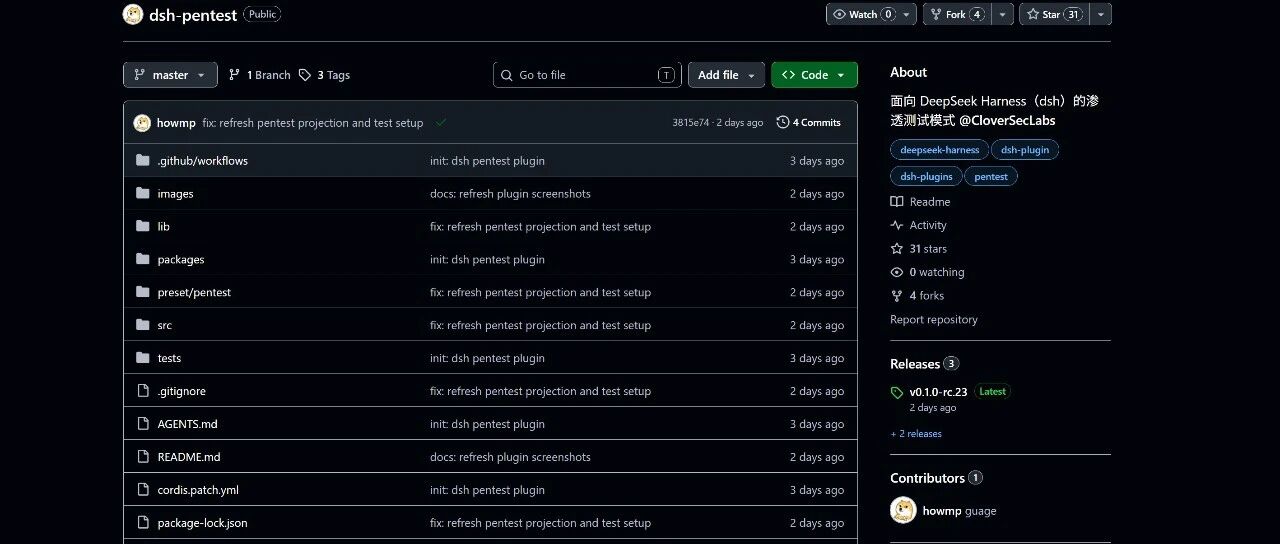Click the folder icon for images
This screenshot has width=1280, height=544.
coord(142,193)
